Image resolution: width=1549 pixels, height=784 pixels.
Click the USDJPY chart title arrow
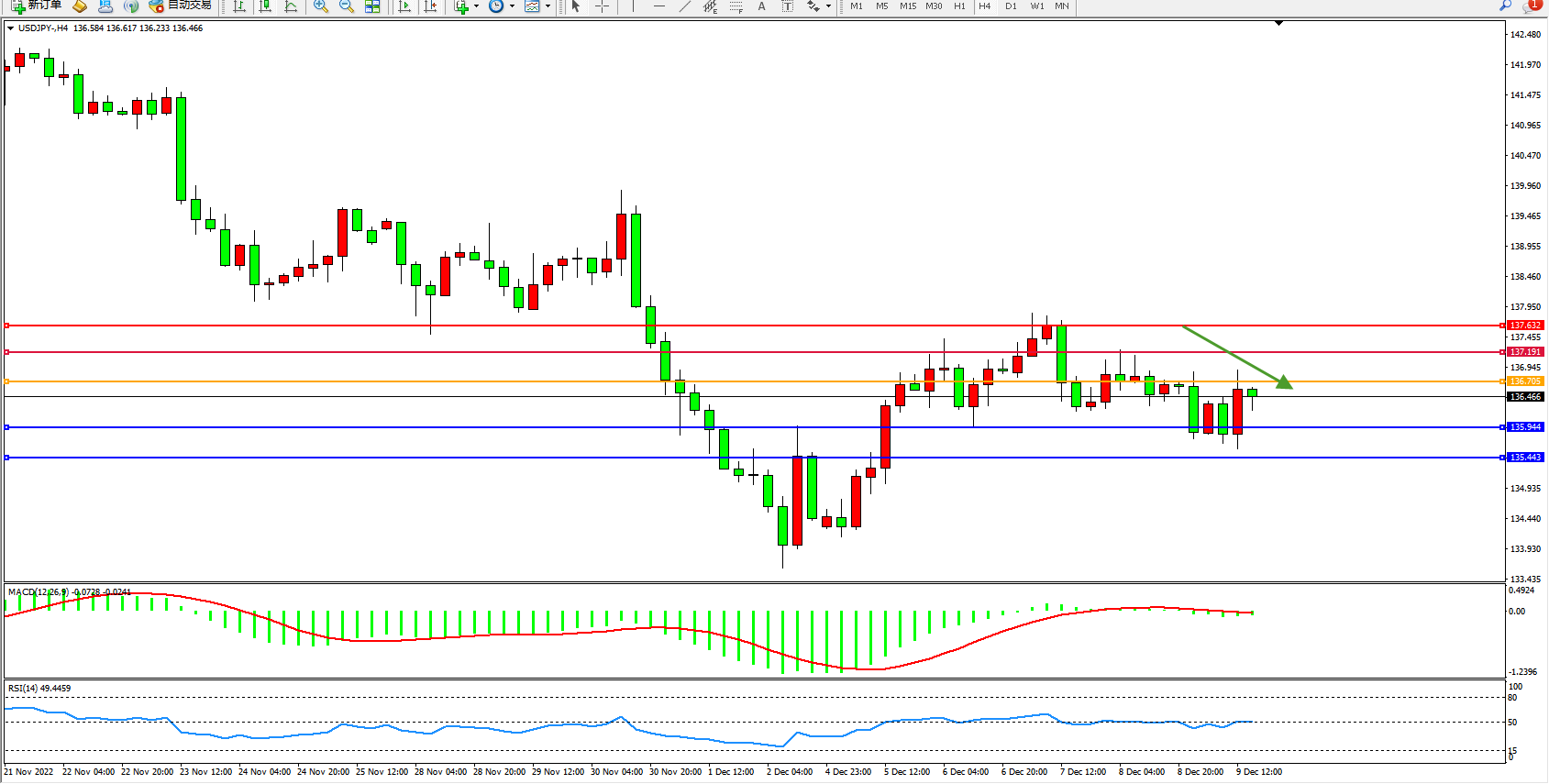pos(10,28)
